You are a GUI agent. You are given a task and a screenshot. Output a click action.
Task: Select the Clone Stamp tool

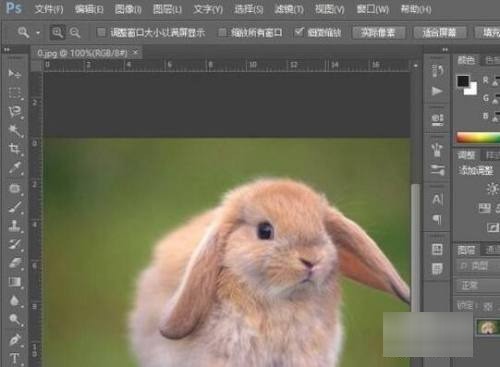pyautogui.click(x=15, y=226)
